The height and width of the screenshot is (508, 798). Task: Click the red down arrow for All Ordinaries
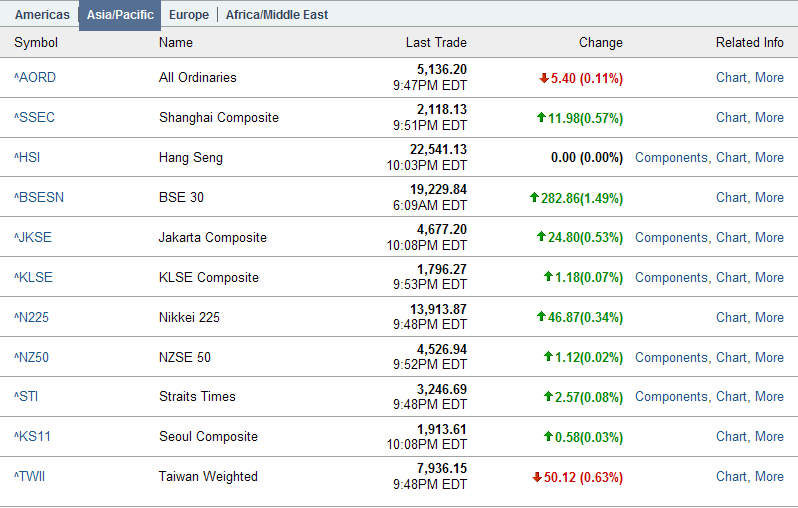pos(544,78)
